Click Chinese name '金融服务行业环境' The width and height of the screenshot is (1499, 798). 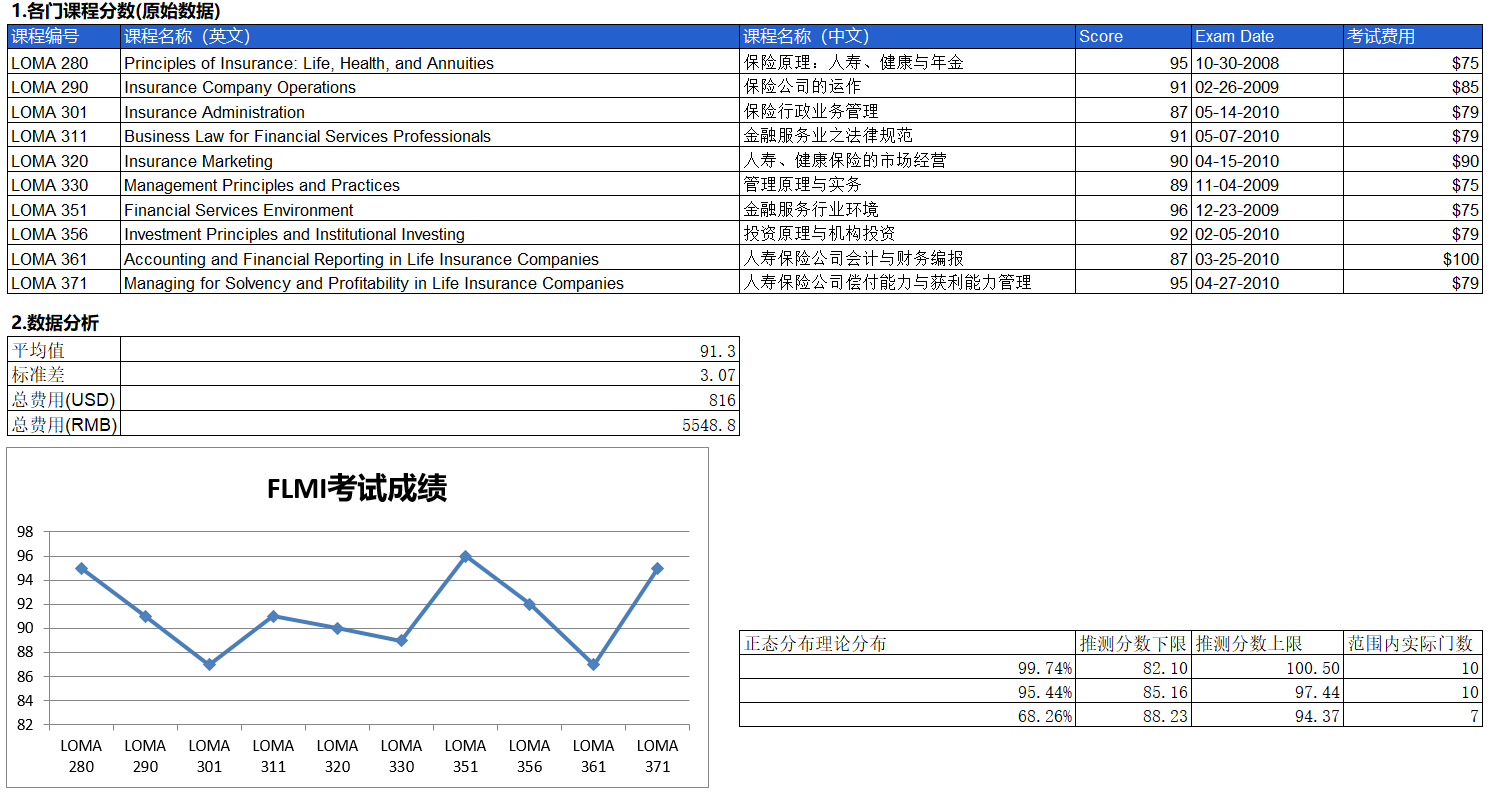point(908,209)
